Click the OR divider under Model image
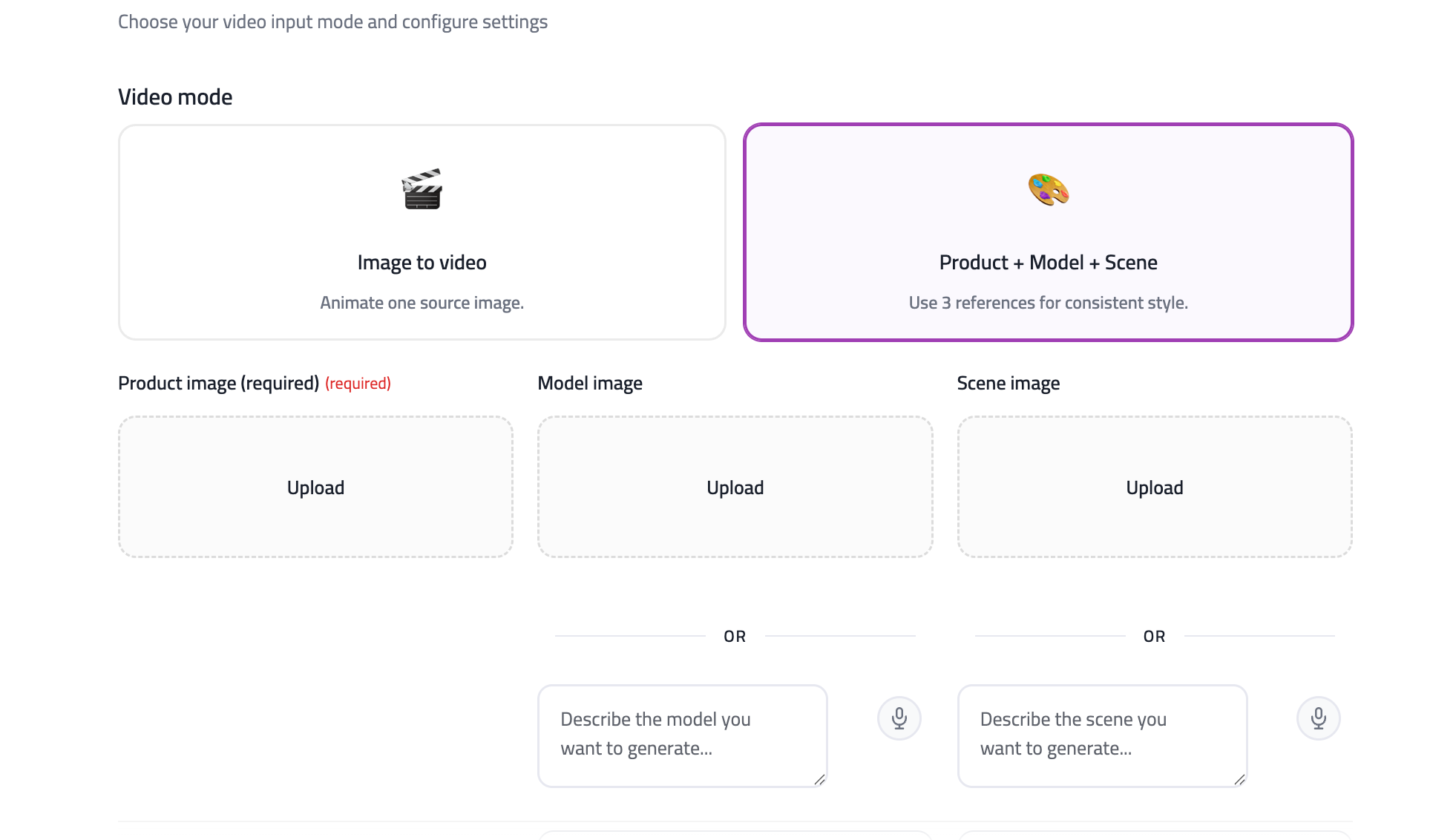 coord(735,636)
